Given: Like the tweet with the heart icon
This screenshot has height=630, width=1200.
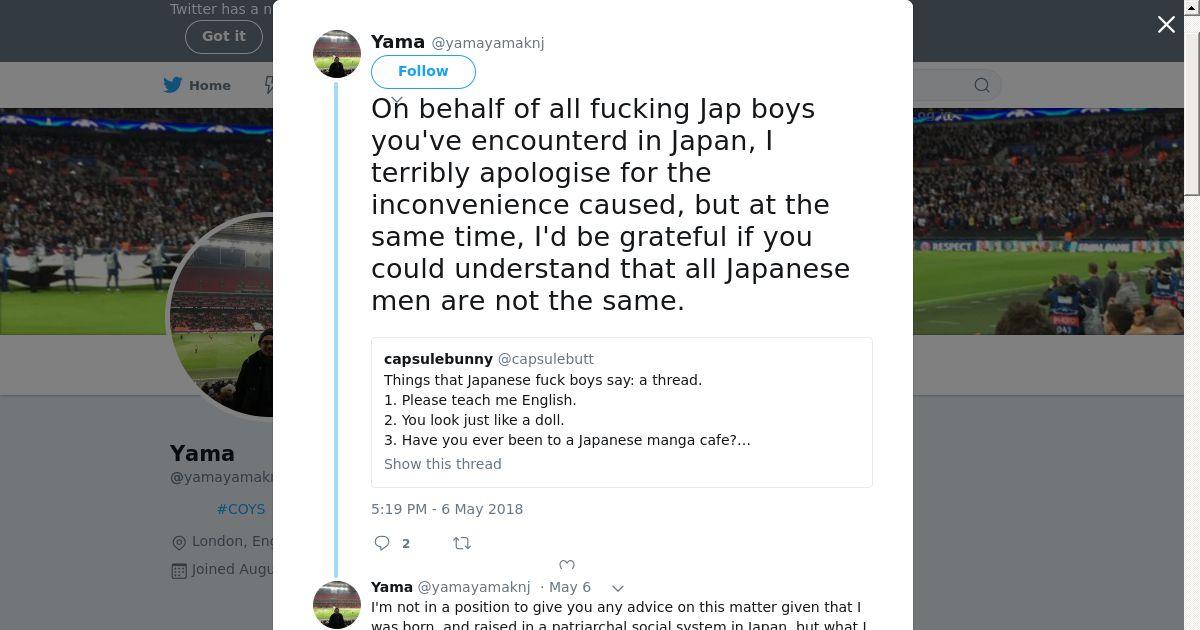Looking at the screenshot, I should click(x=567, y=566).
